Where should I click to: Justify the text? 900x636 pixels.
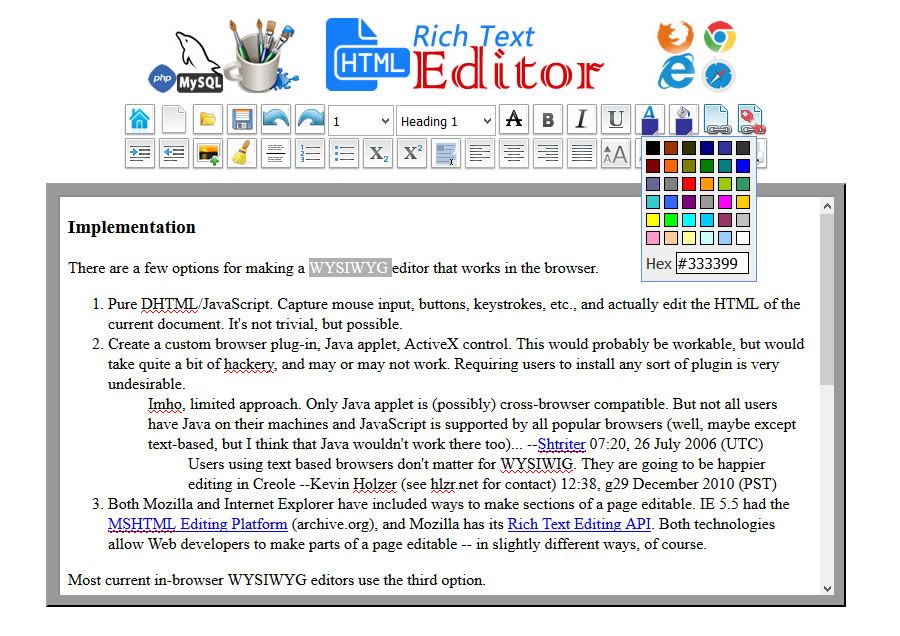click(x=581, y=153)
